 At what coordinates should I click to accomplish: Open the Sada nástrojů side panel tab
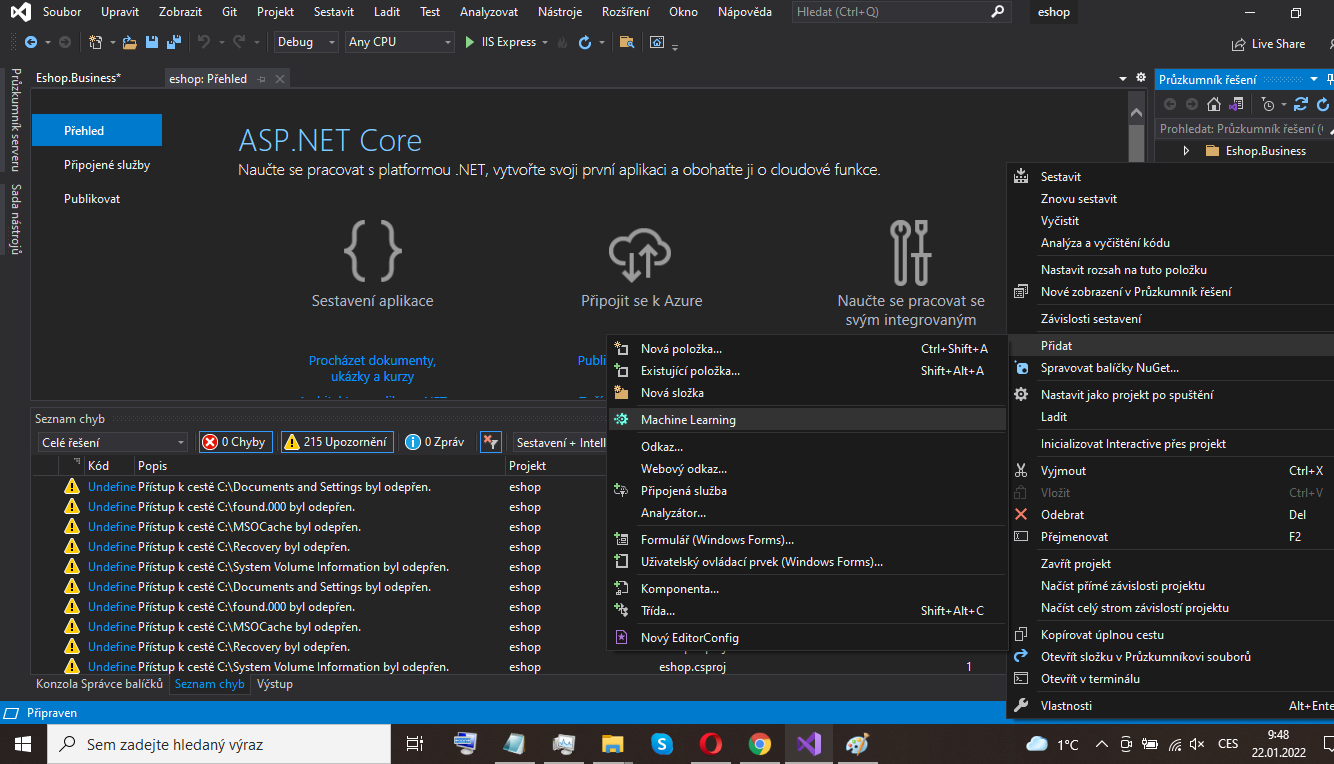point(15,219)
